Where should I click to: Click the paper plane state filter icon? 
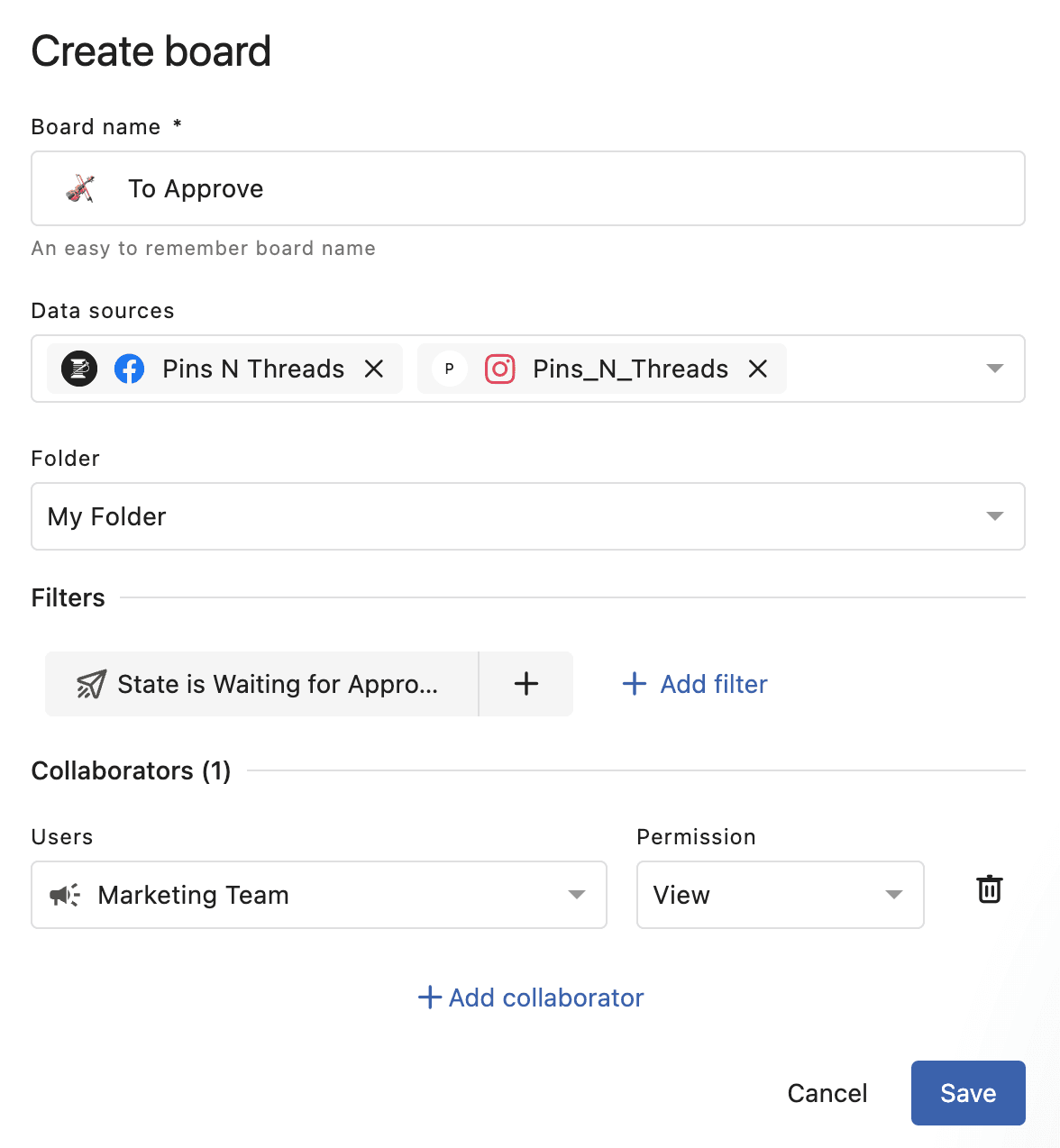[x=91, y=684]
